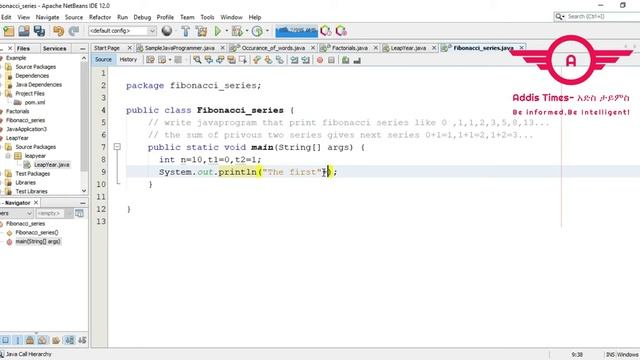This screenshot has height=360, width=640.
Task: Click the Navigator Javadoc window icon
Action: tap(80, 213)
